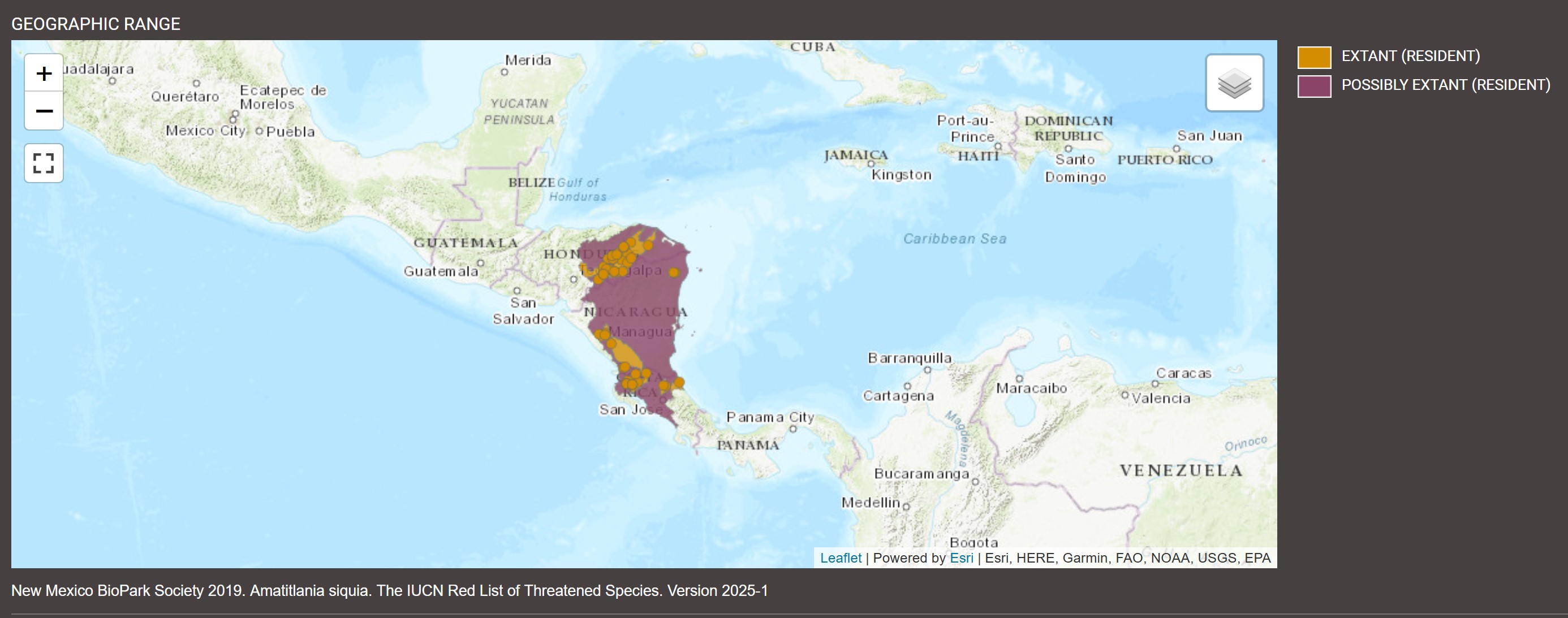Screen dimensions: 1568x618
Task: Zoom in the map with plus button
Action: pos(44,74)
